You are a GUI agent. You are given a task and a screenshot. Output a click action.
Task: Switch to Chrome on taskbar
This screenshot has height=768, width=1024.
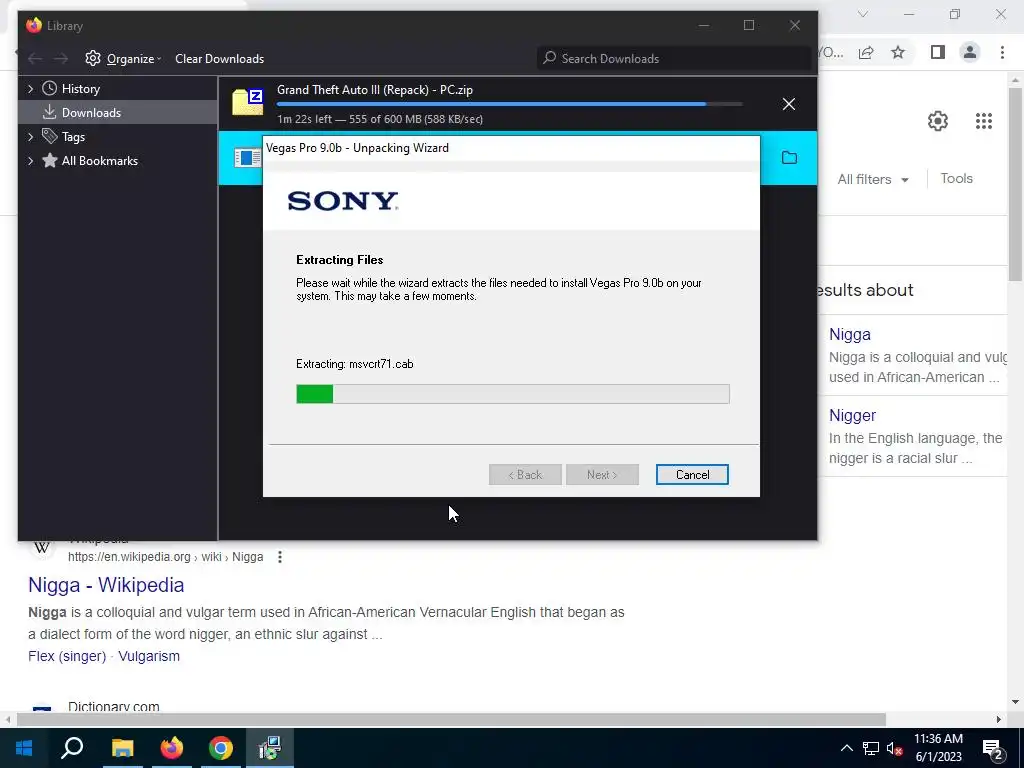coord(221,748)
